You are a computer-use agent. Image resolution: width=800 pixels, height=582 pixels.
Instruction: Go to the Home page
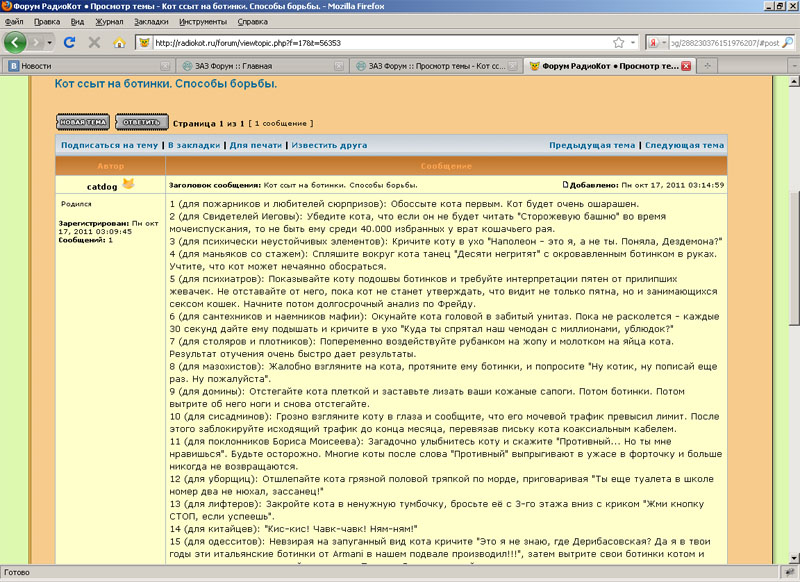click(119, 43)
